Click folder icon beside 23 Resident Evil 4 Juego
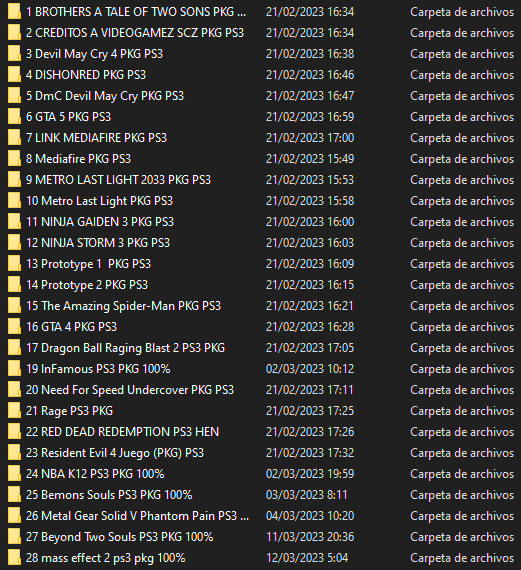 (x=14, y=453)
